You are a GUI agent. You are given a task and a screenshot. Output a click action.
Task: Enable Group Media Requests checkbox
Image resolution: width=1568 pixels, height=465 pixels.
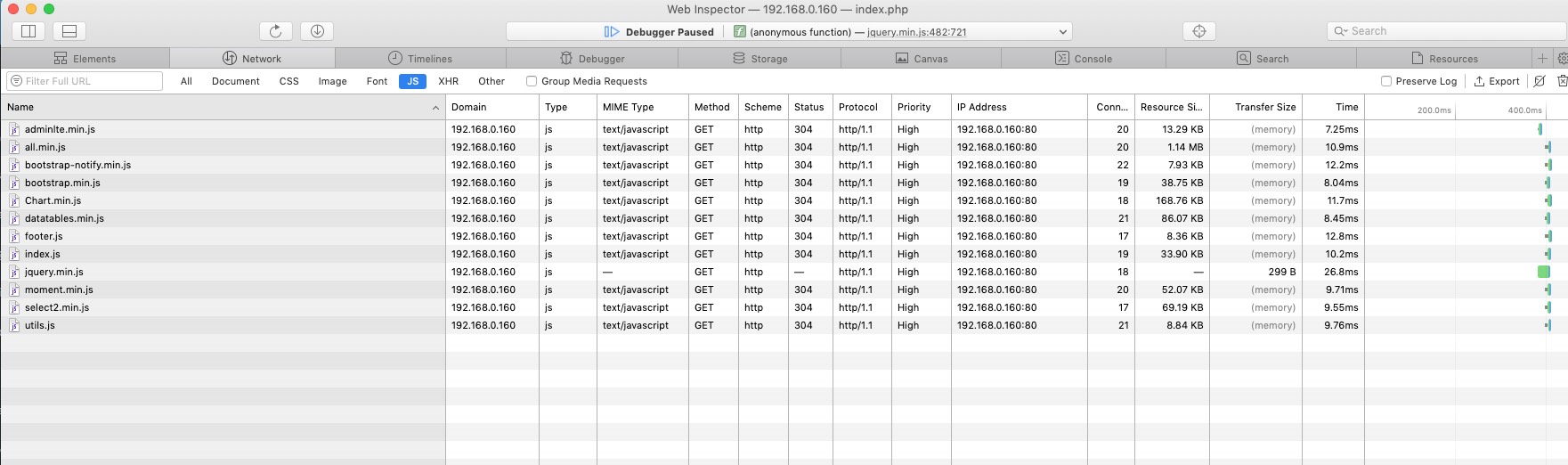pyautogui.click(x=532, y=81)
